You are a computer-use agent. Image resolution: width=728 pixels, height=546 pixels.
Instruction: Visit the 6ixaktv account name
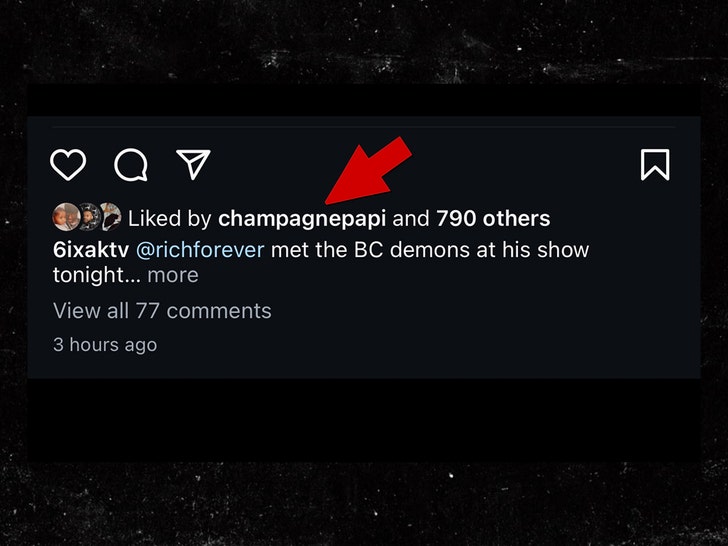pos(91,250)
